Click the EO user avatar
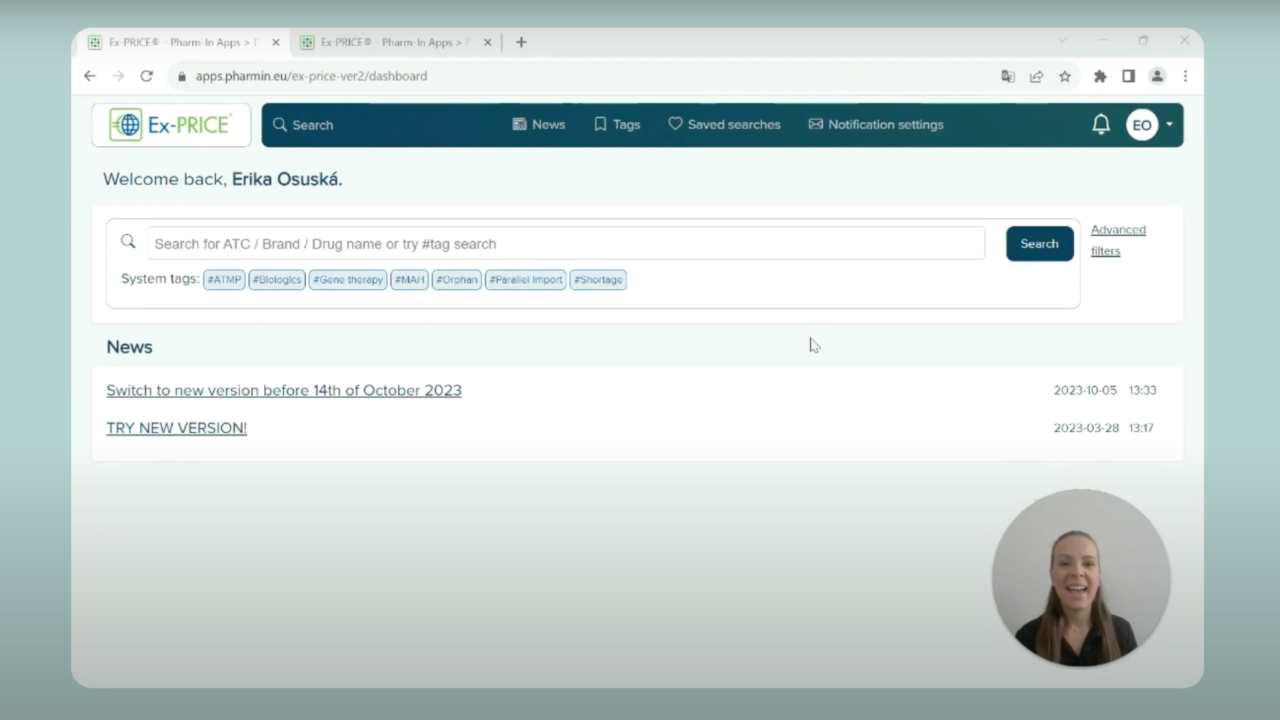 1141,125
